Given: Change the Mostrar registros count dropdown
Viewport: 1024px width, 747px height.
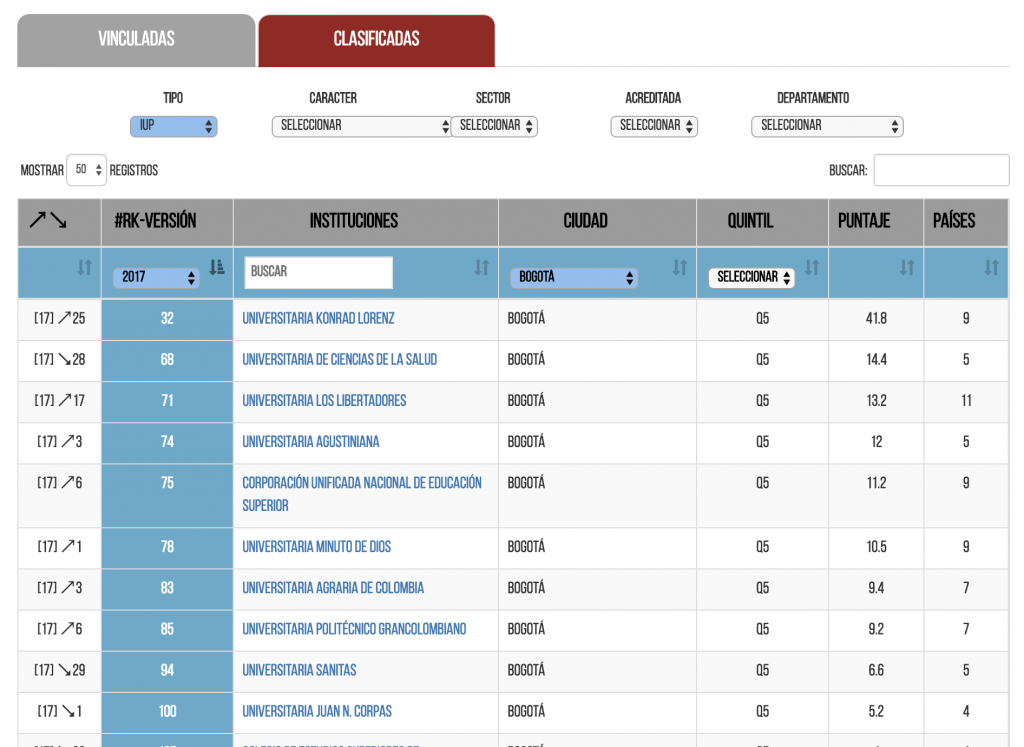Looking at the screenshot, I should tap(86, 170).
